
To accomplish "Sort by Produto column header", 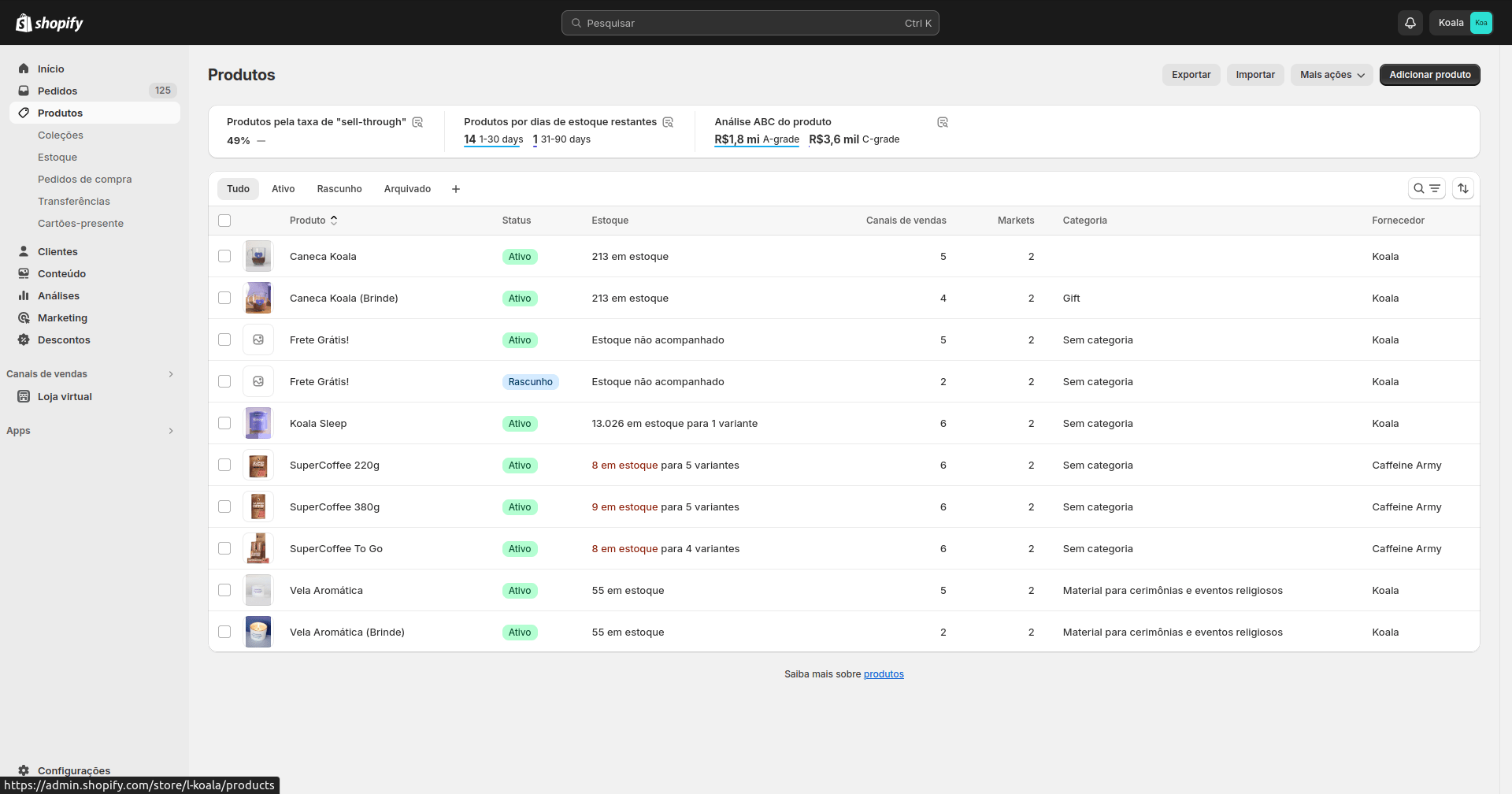I will pos(313,221).
